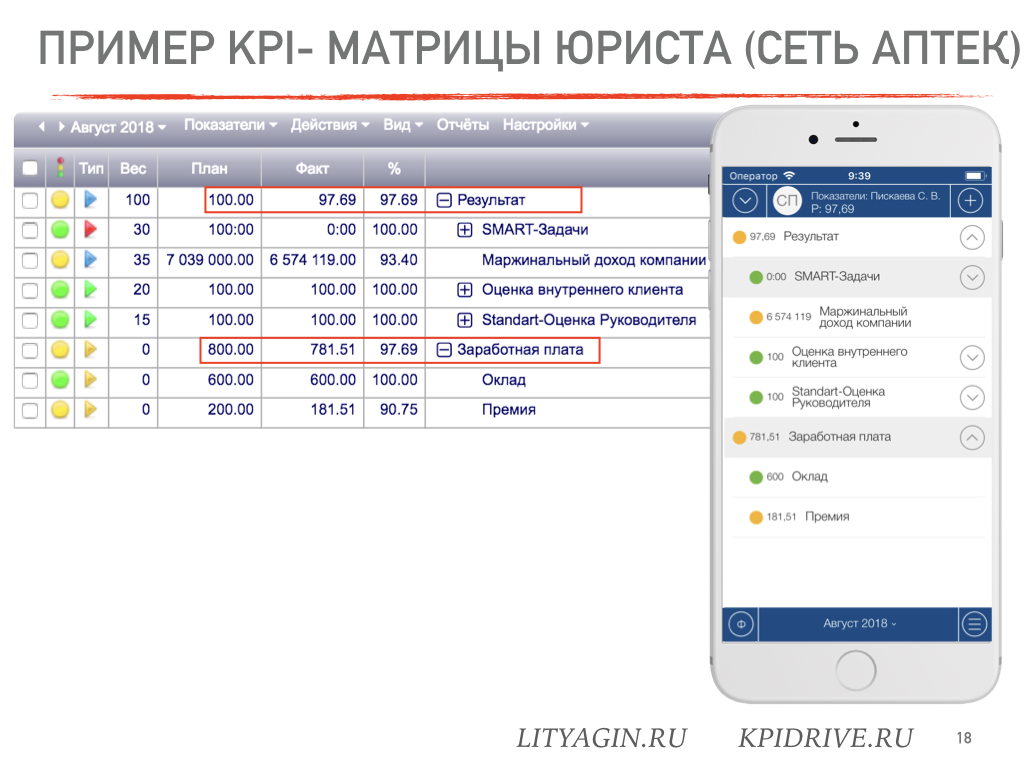
Task: Open the Отчёты menu
Action: tap(462, 125)
